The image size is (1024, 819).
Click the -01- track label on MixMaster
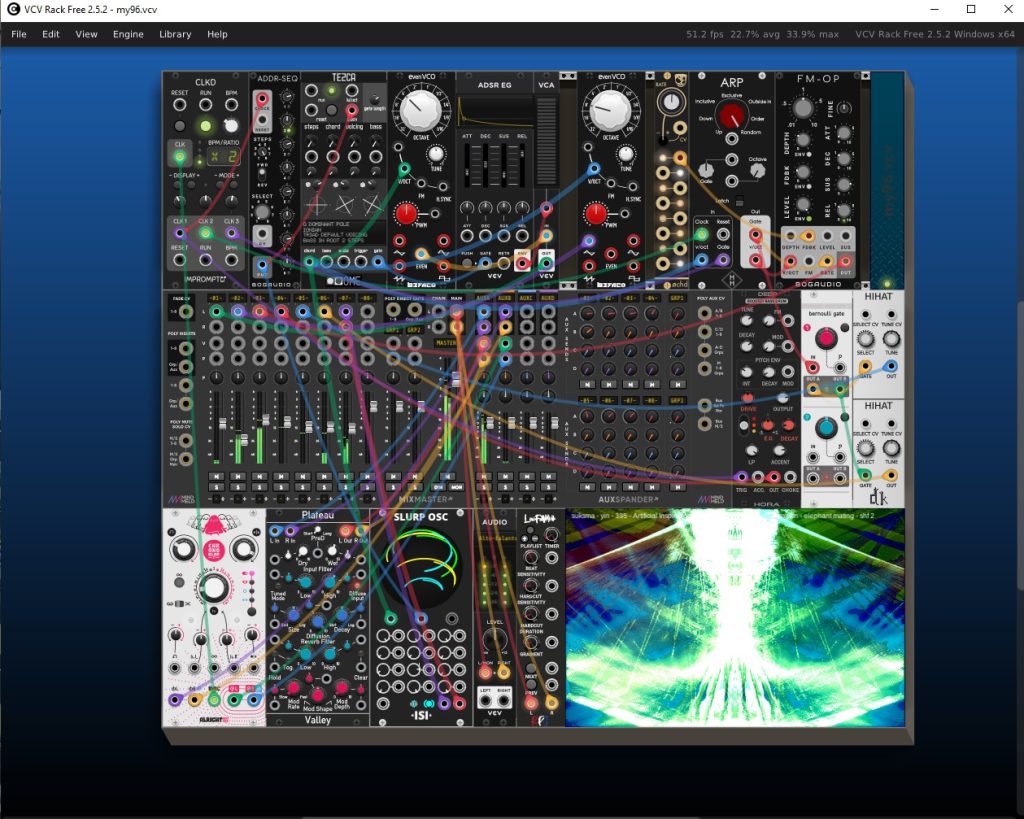(x=215, y=298)
